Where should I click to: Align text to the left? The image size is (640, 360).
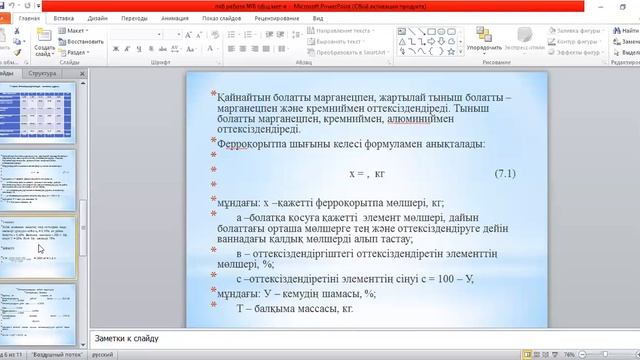click(231, 49)
